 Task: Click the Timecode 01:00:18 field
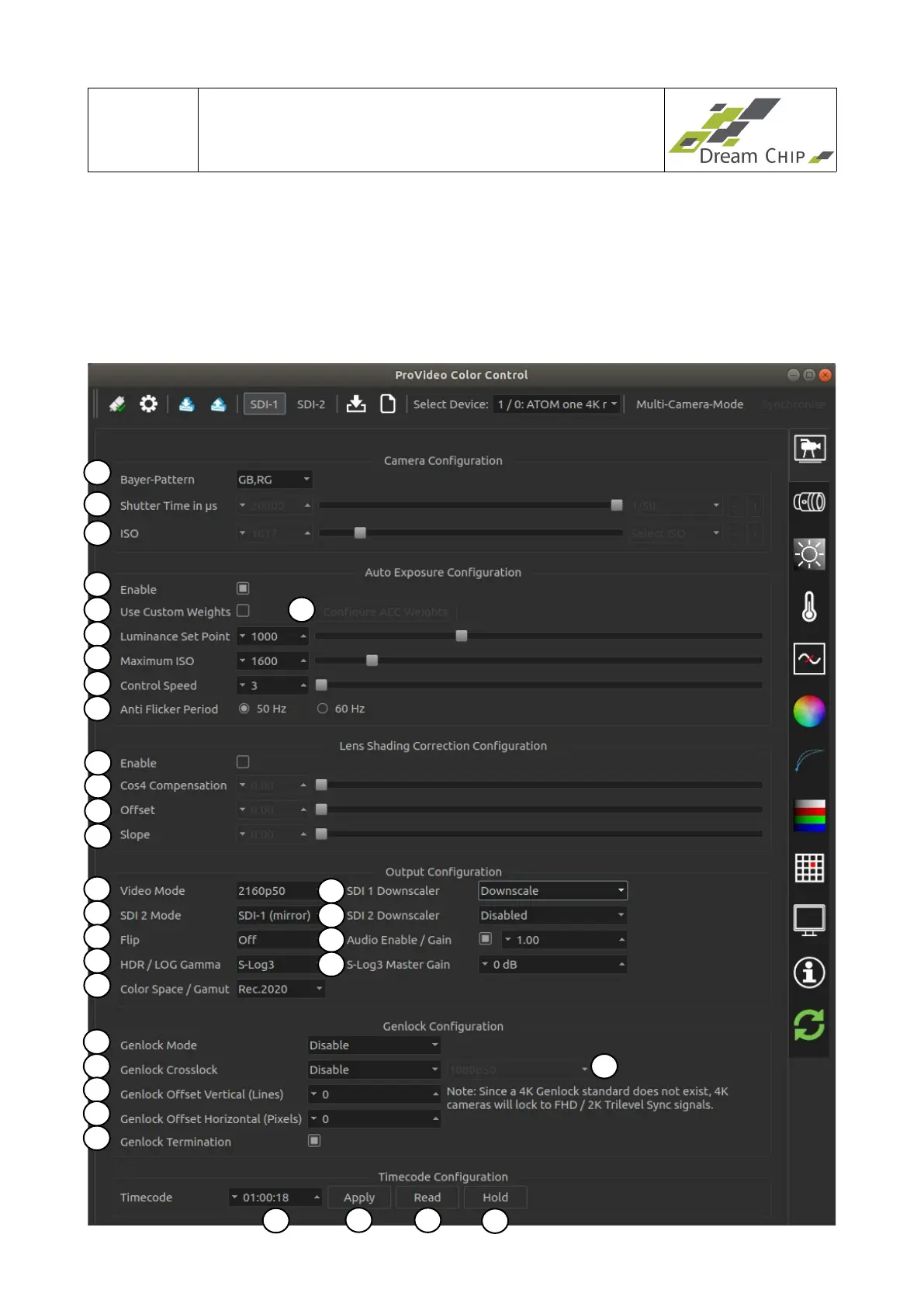click(x=275, y=1198)
